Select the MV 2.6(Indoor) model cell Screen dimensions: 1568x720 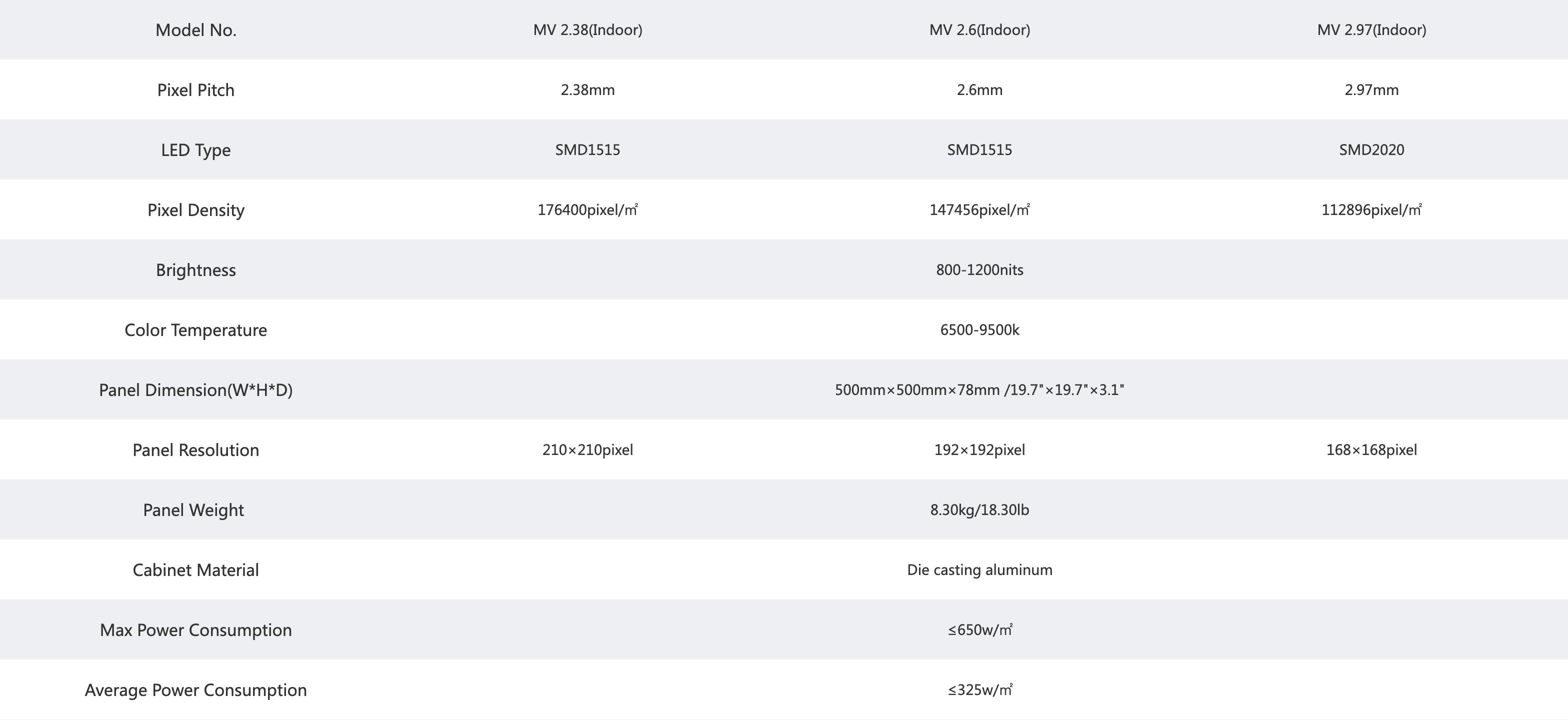coord(979,30)
